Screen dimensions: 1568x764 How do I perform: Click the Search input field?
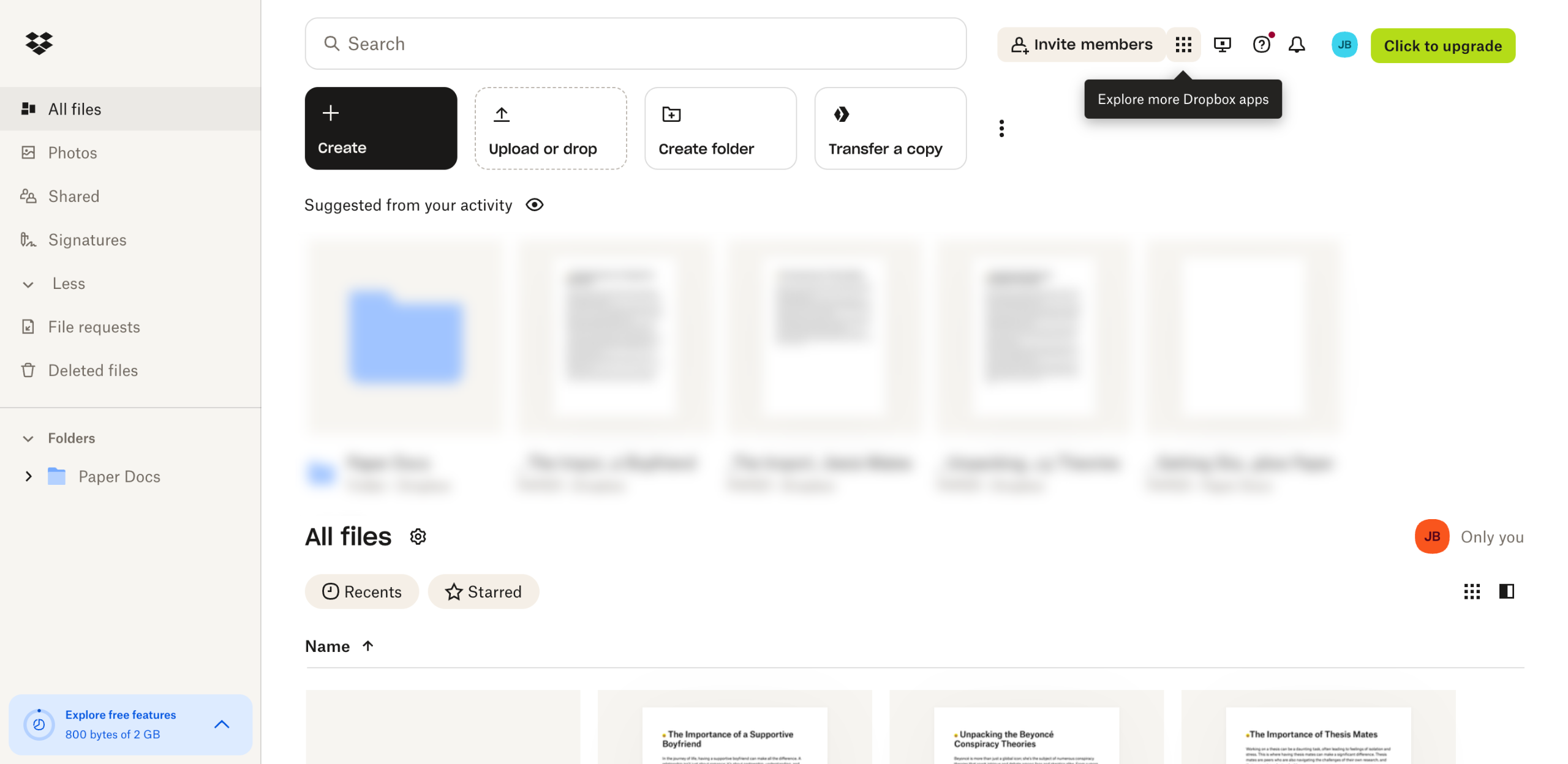pyautogui.click(x=635, y=44)
